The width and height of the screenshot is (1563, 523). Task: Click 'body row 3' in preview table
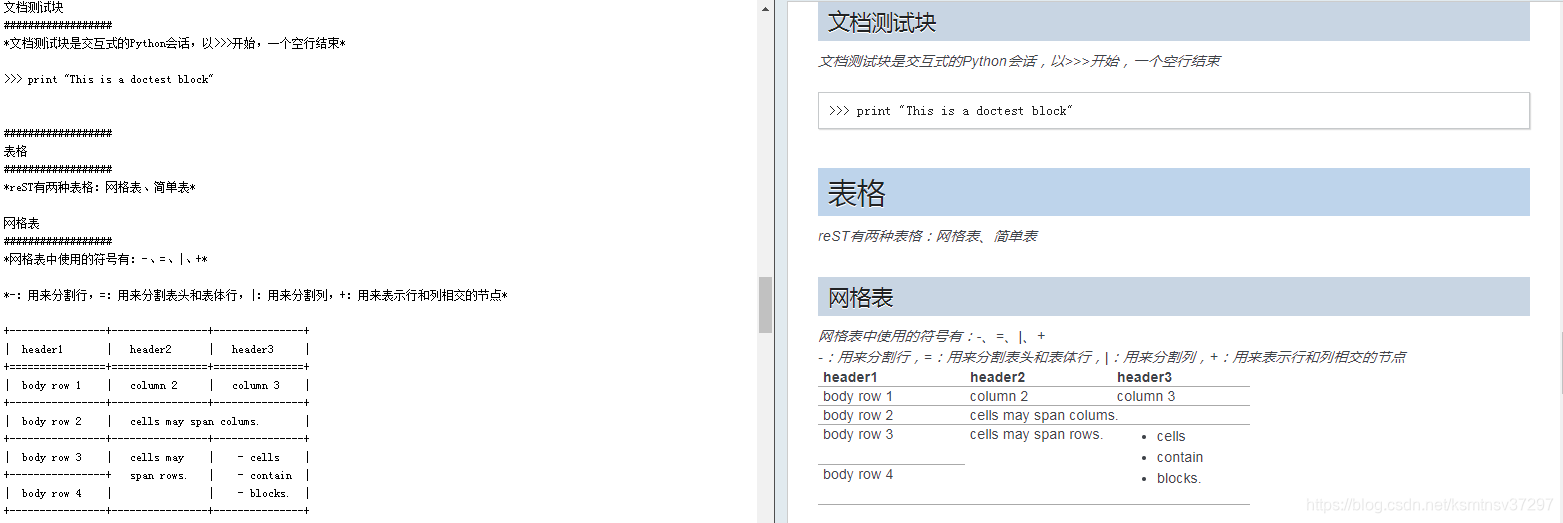[858, 434]
